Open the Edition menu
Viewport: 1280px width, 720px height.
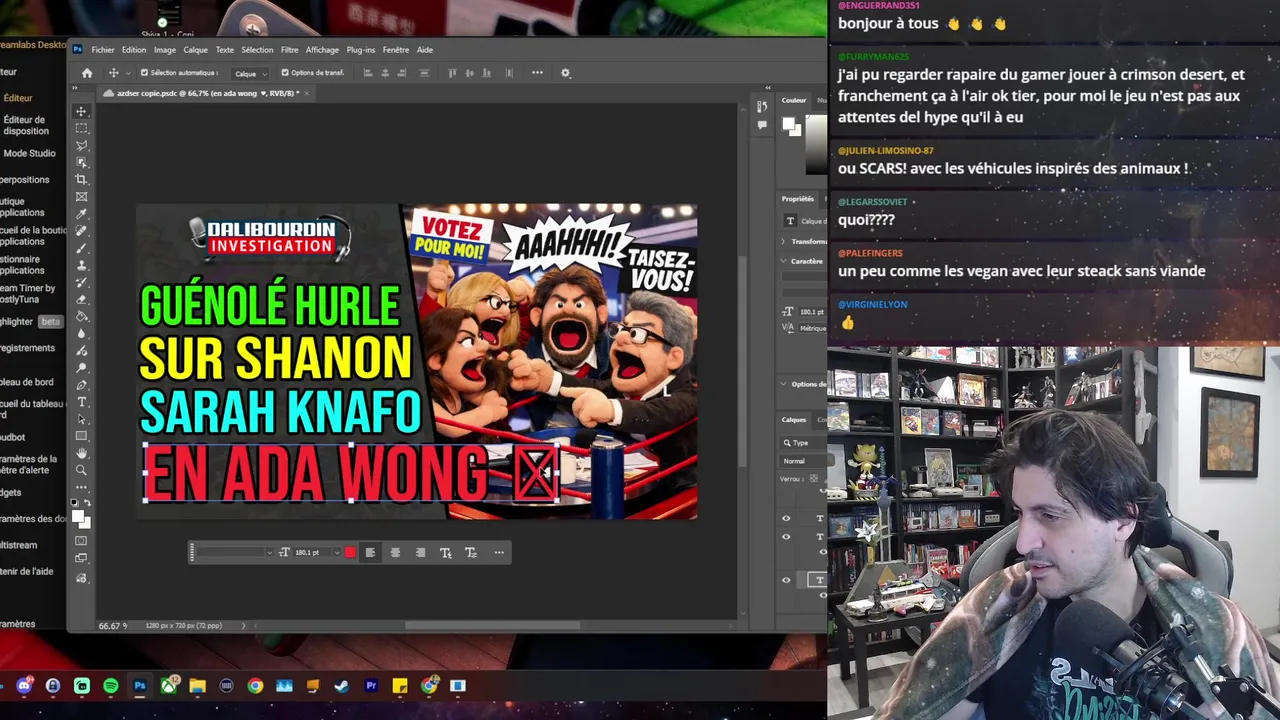[134, 50]
